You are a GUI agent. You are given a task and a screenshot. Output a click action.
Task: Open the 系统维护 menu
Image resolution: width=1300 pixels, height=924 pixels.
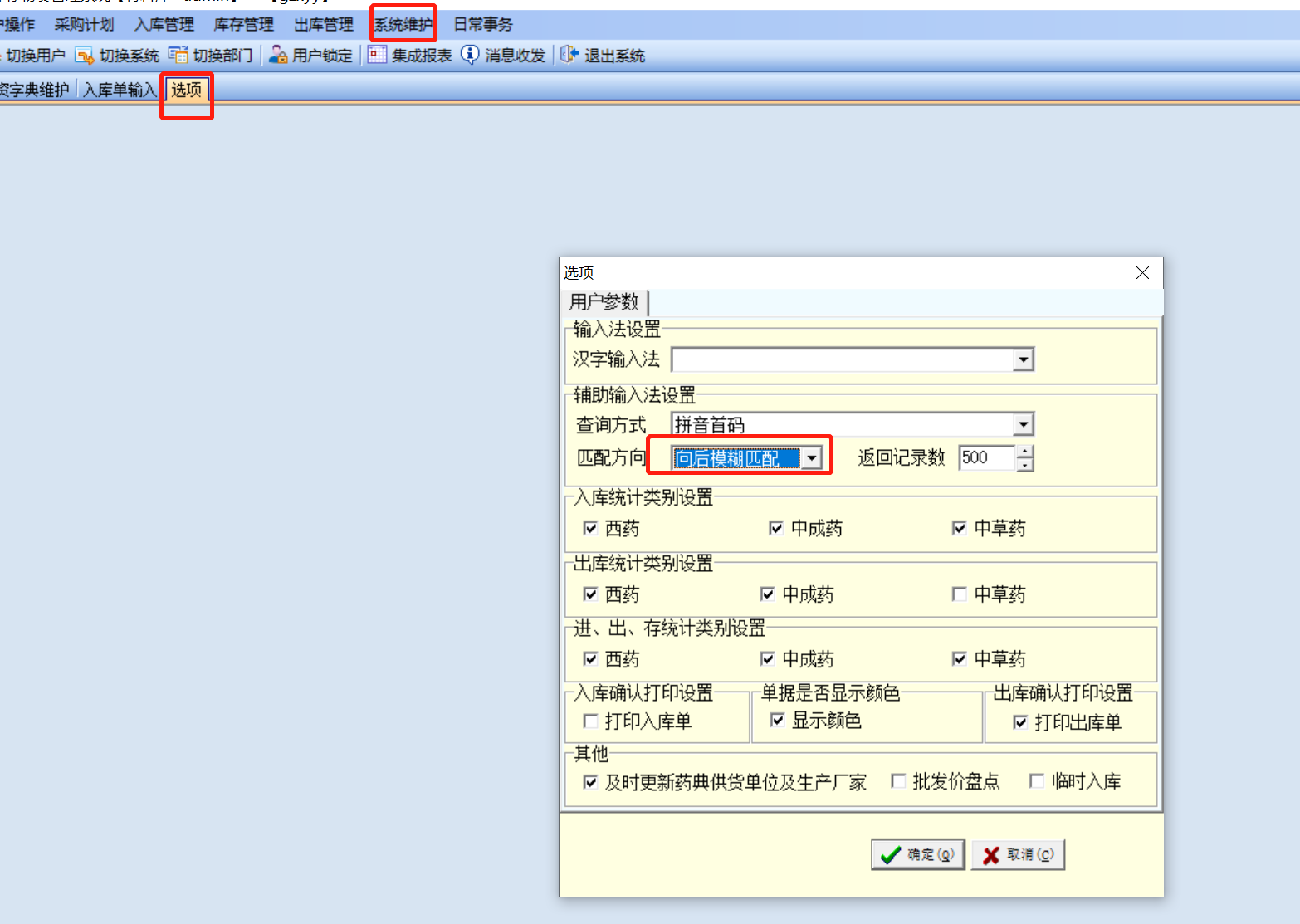coord(403,25)
